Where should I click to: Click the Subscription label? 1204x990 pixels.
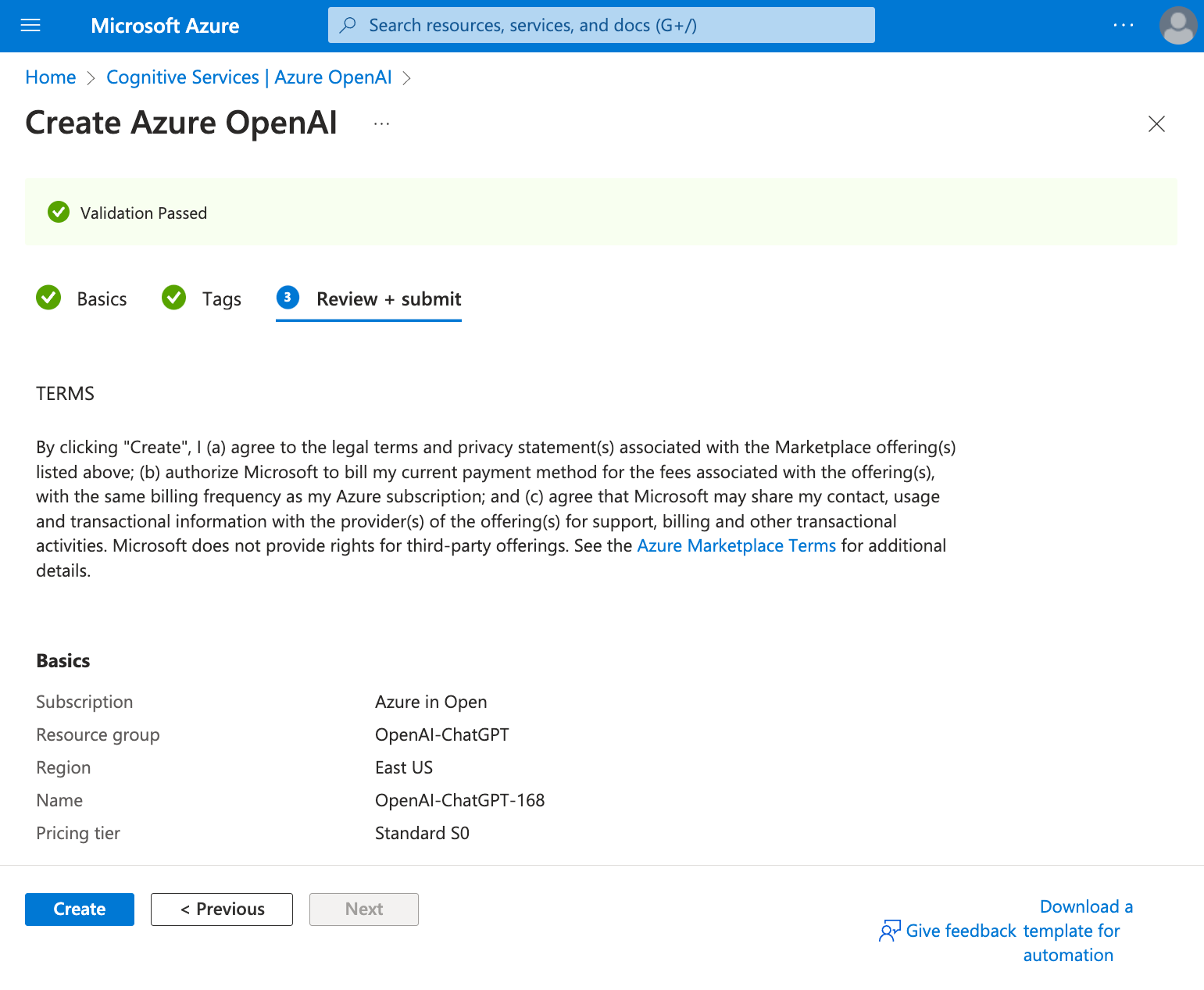pyautogui.click(x=84, y=702)
